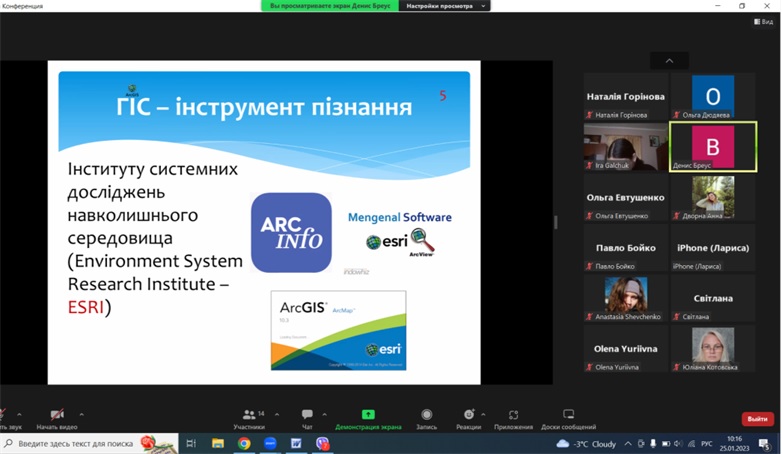Image resolution: width=782 pixels, height=454 pixels.
Task: Open Viber from taskbar
Action: click(x=323, y=443)
